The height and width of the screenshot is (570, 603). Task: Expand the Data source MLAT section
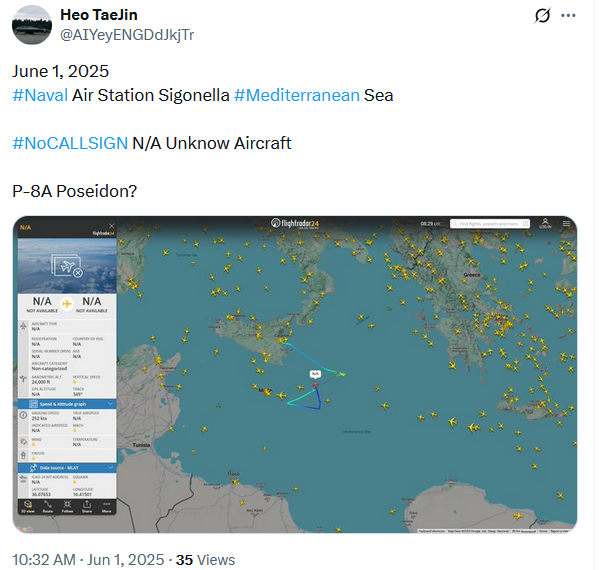pyautogui.click(x=67, y=468)
